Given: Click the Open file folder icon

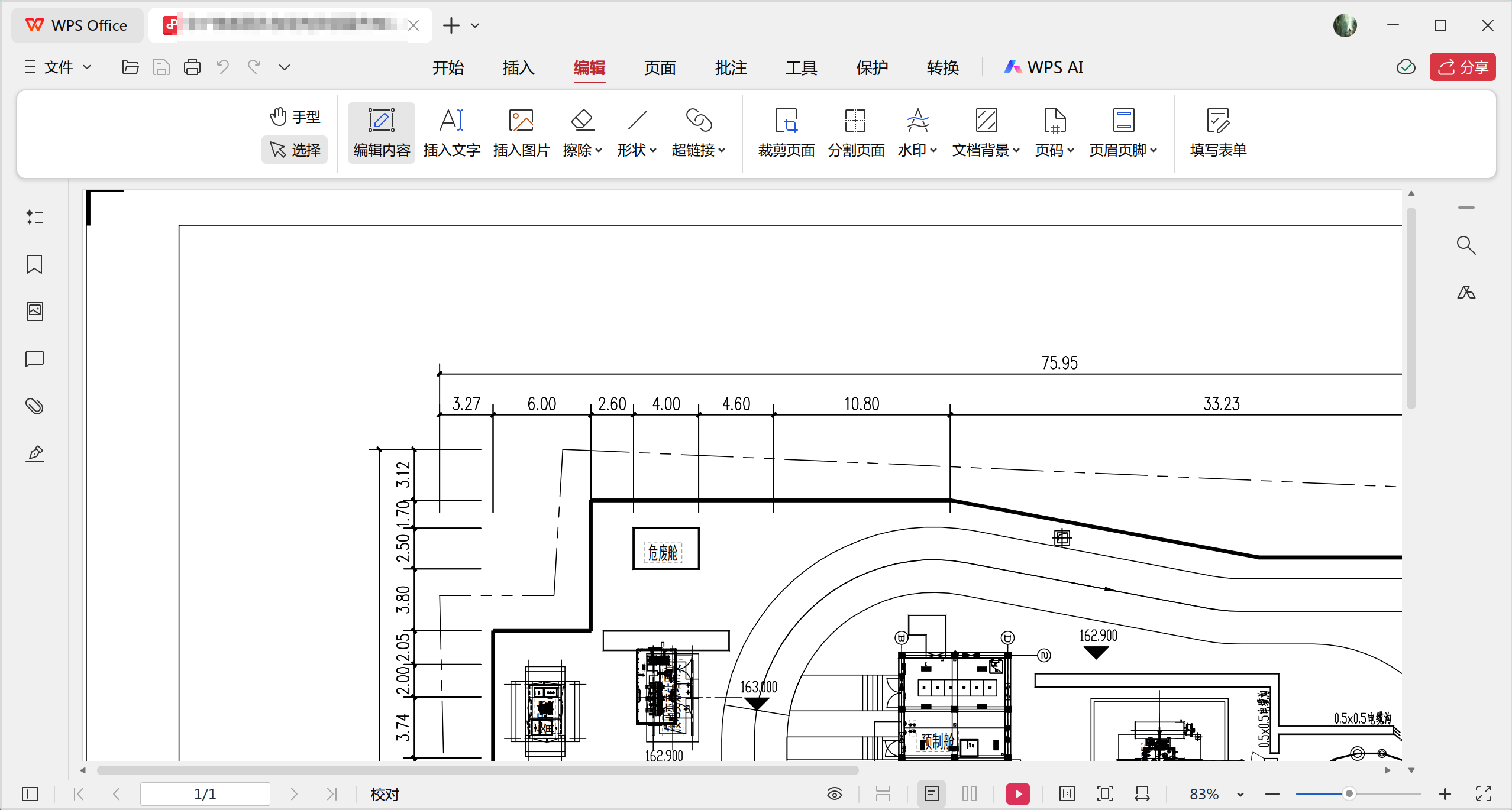Looking at the screenshot, I should click(x=130, y=67).
